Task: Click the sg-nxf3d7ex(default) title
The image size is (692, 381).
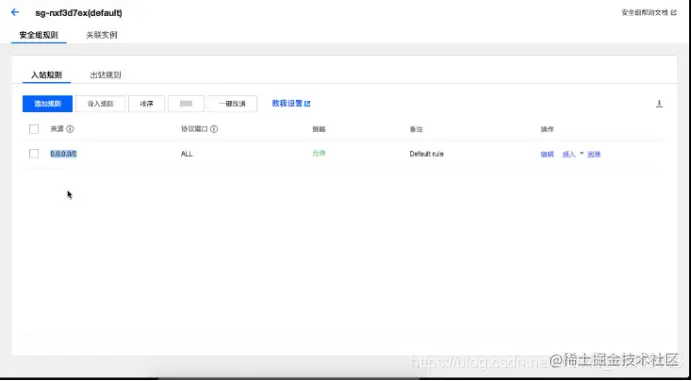Action: click(79, 13)
